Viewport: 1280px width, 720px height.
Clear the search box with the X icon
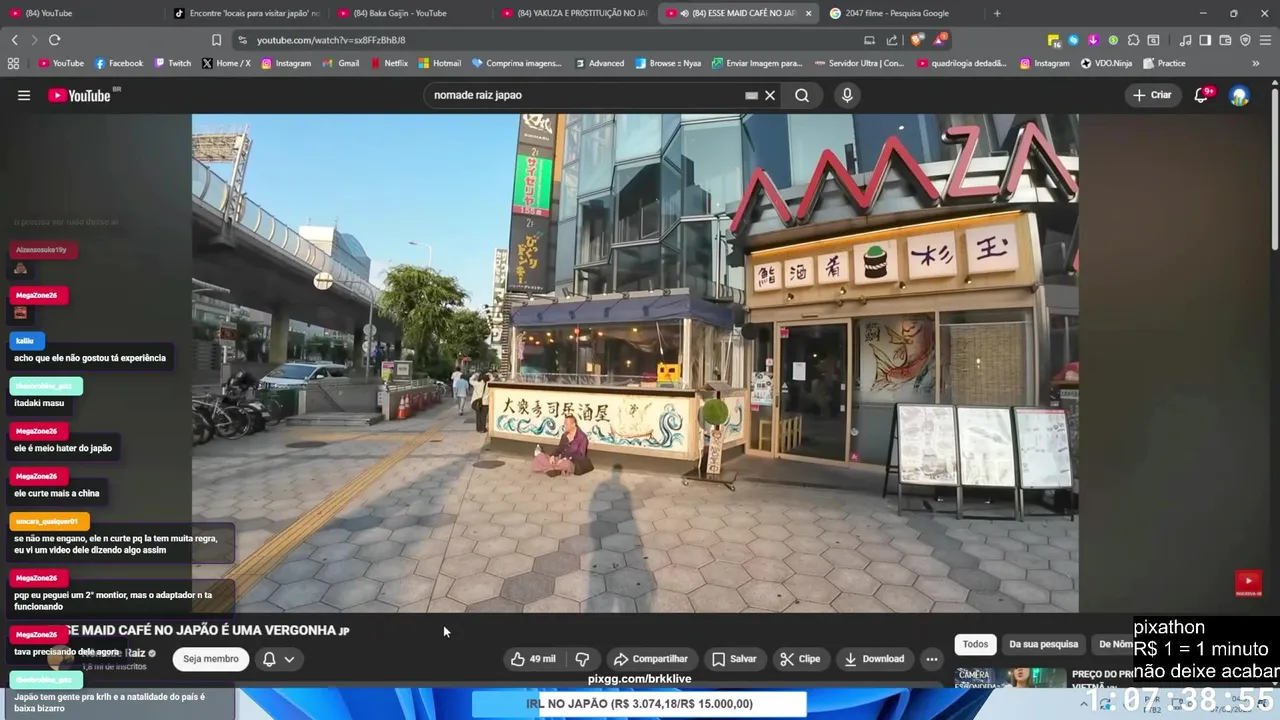pos(770,95)
